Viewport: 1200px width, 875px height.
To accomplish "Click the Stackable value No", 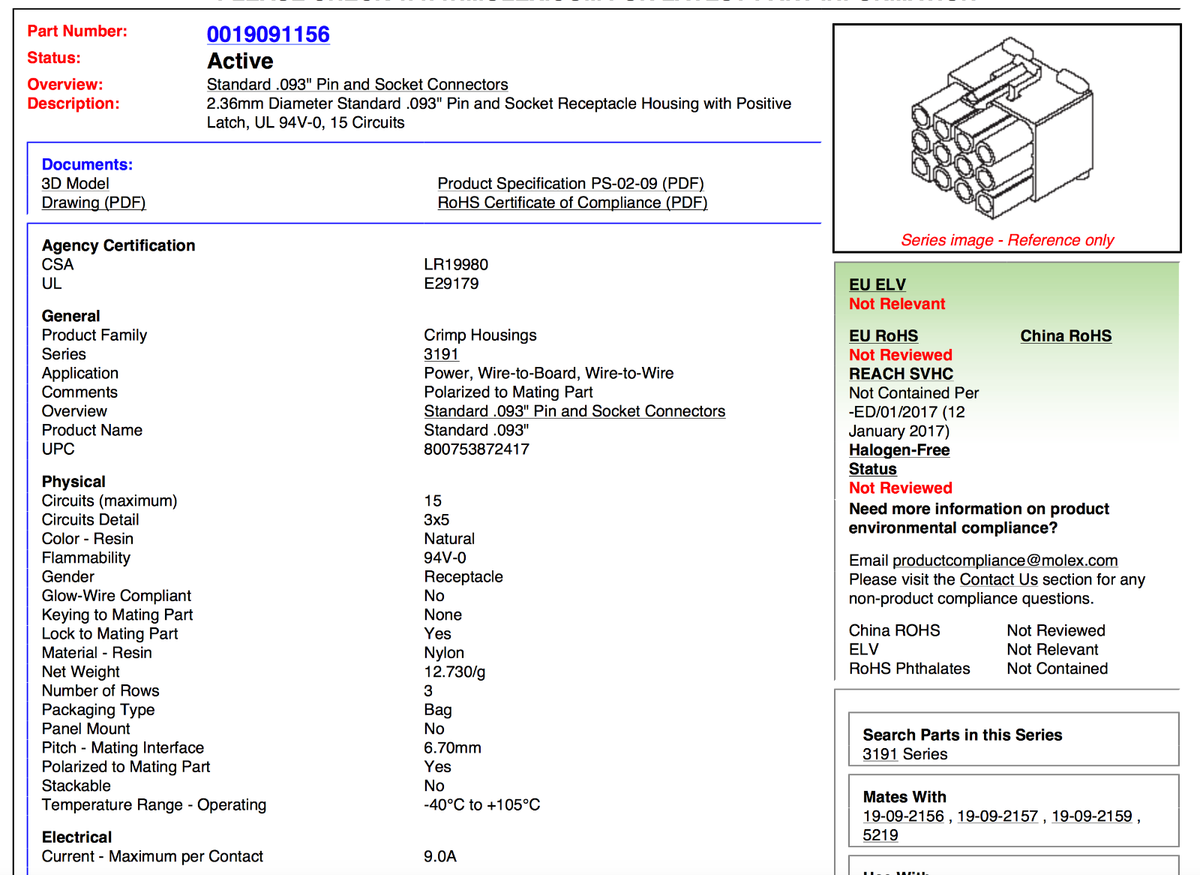I will [434, 786].
